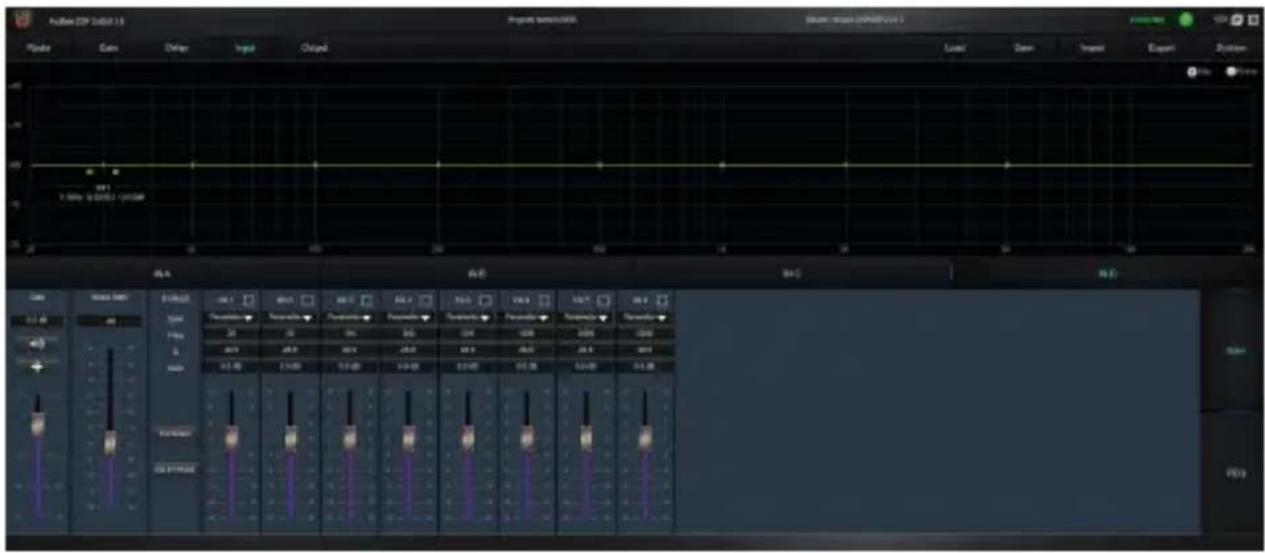The width and height of the screenshot is (1265, 553).
Task: Click the Load button in top bar
Action: [x=954, y=48]
